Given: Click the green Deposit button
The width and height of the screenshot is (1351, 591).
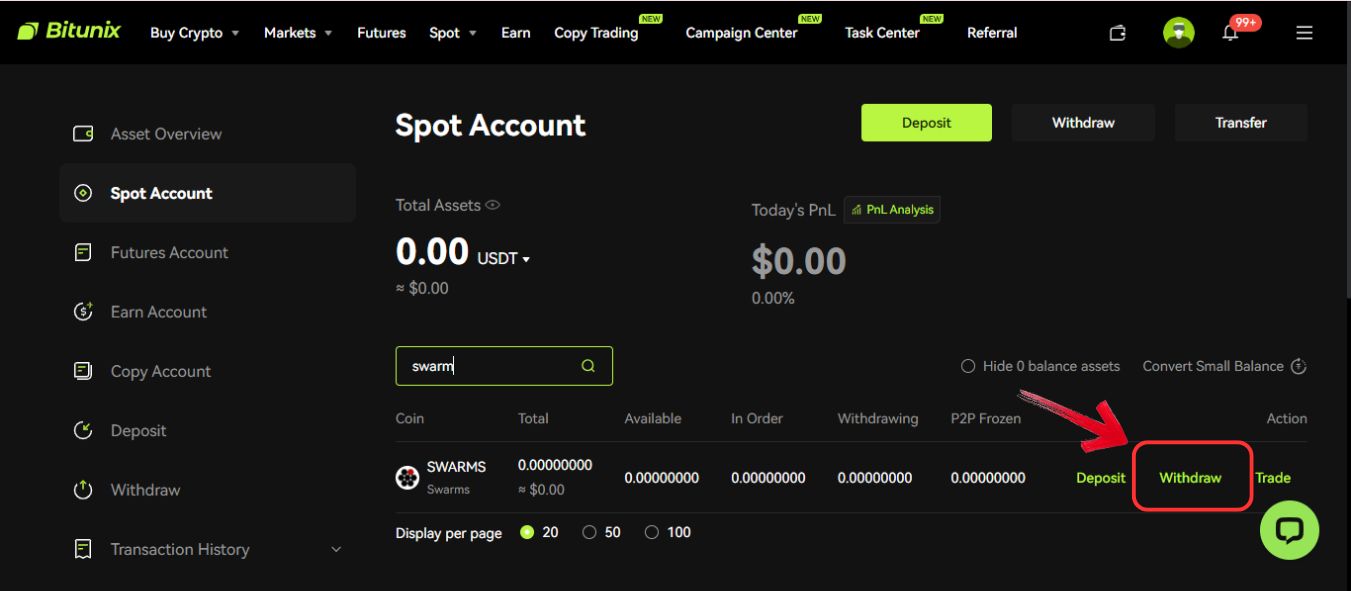Looking at the screenshot, I should (926, 123).
